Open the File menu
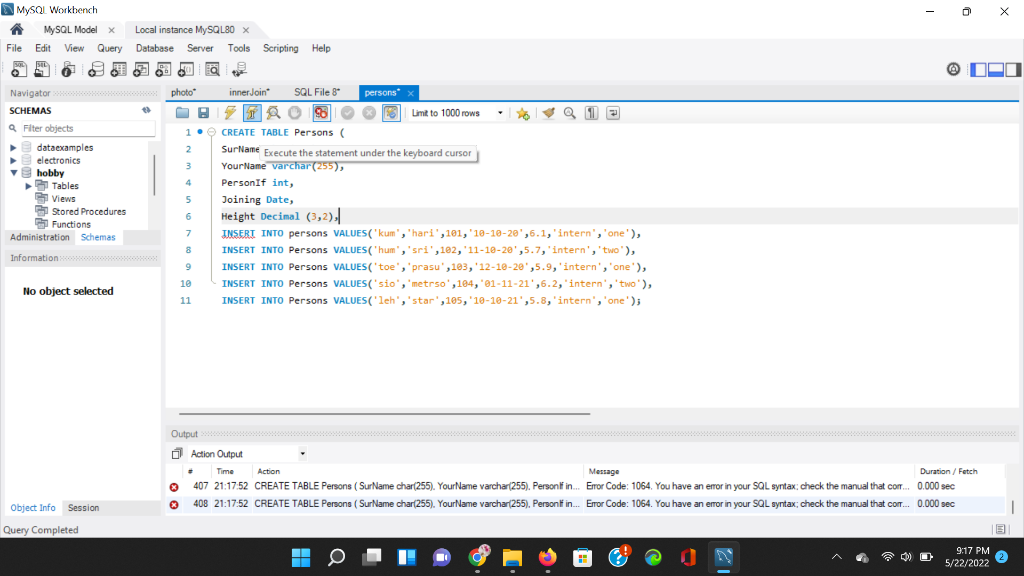Viewport: 1024px width, 576px height. pyautogui.click(x=14, y=48)
